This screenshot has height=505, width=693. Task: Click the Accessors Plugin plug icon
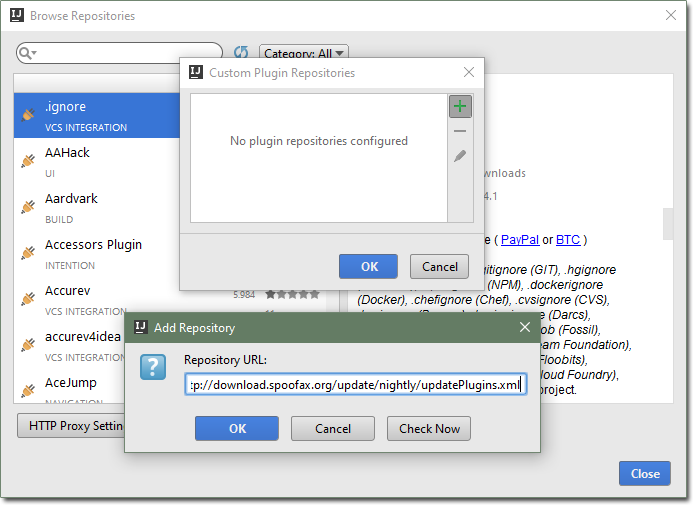28,253
